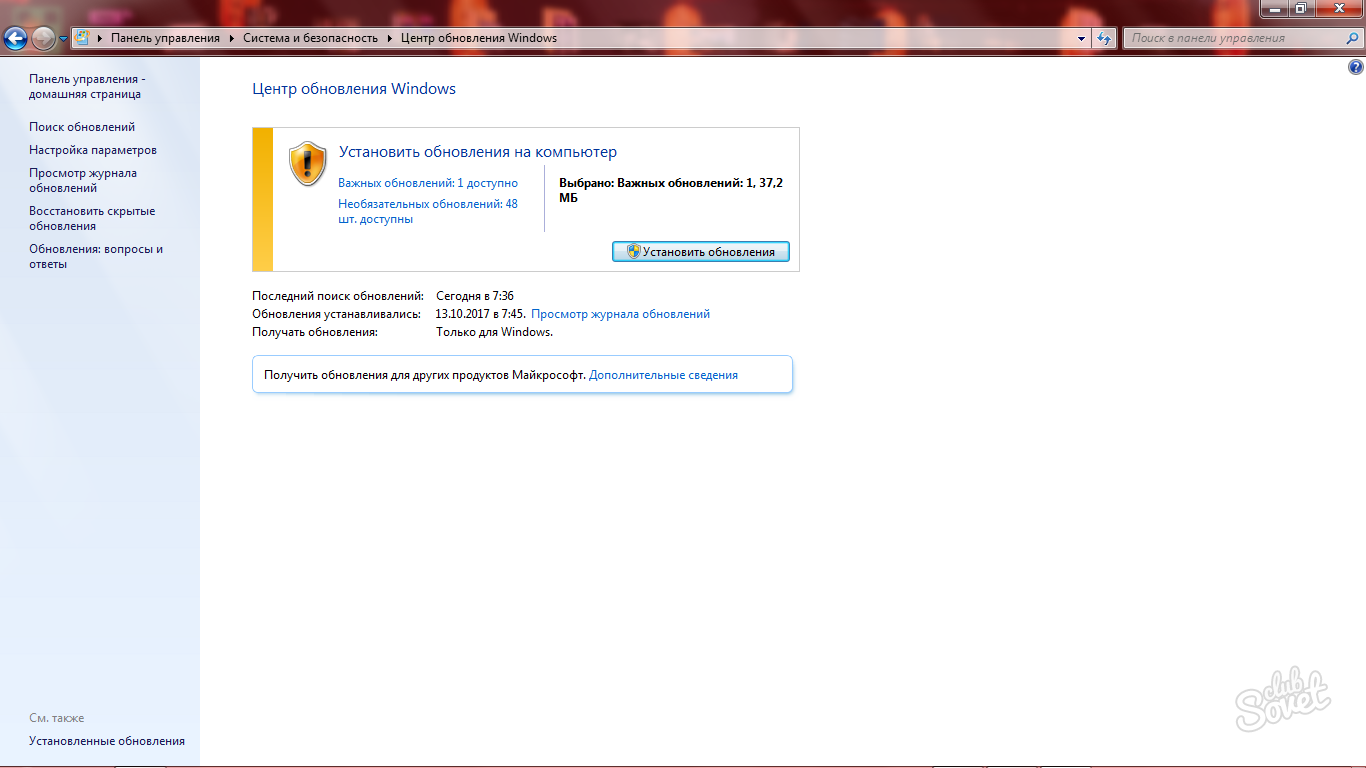Click the value 'Сегодня в 7:36'

[x=475, y=296]
